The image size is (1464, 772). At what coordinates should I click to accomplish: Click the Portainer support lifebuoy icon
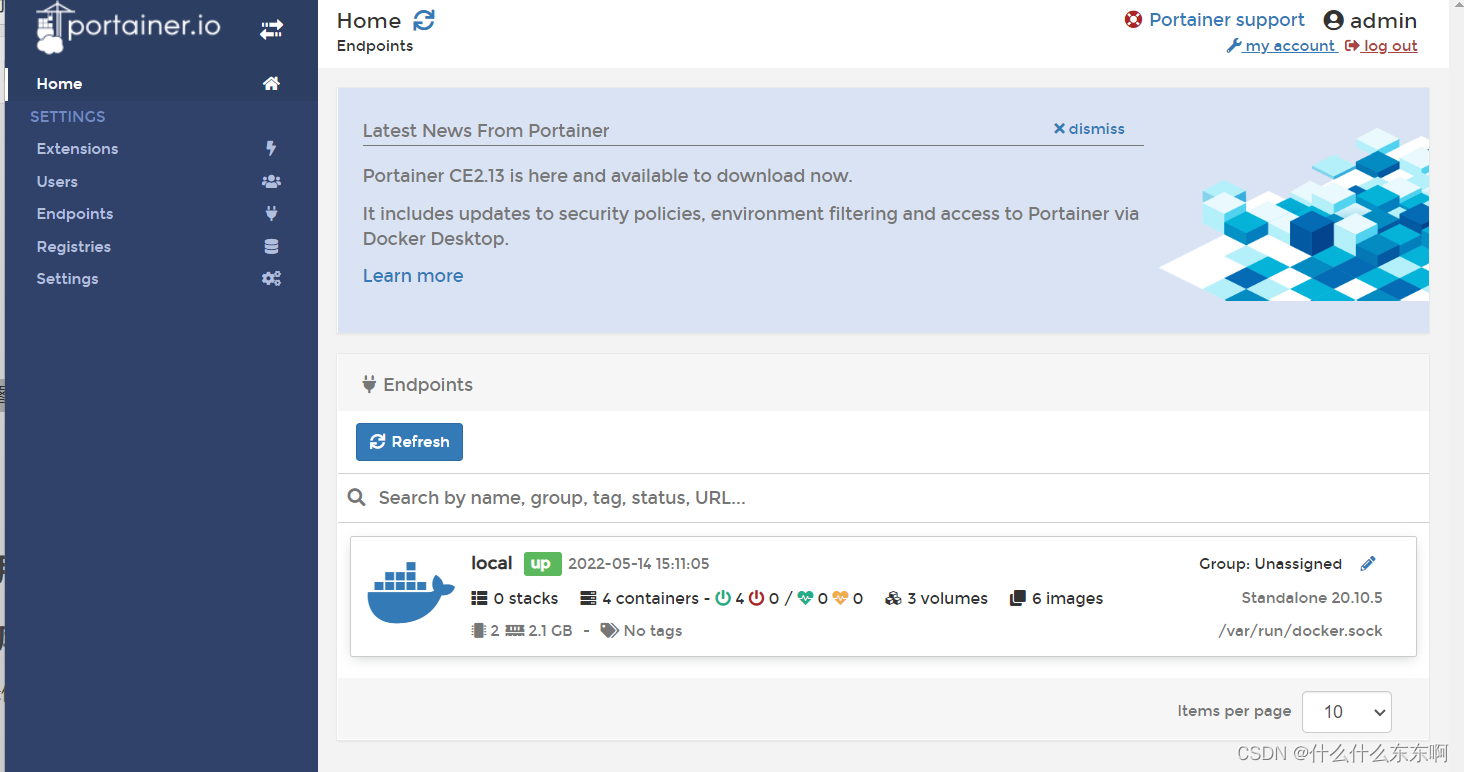pos(1133,20)
